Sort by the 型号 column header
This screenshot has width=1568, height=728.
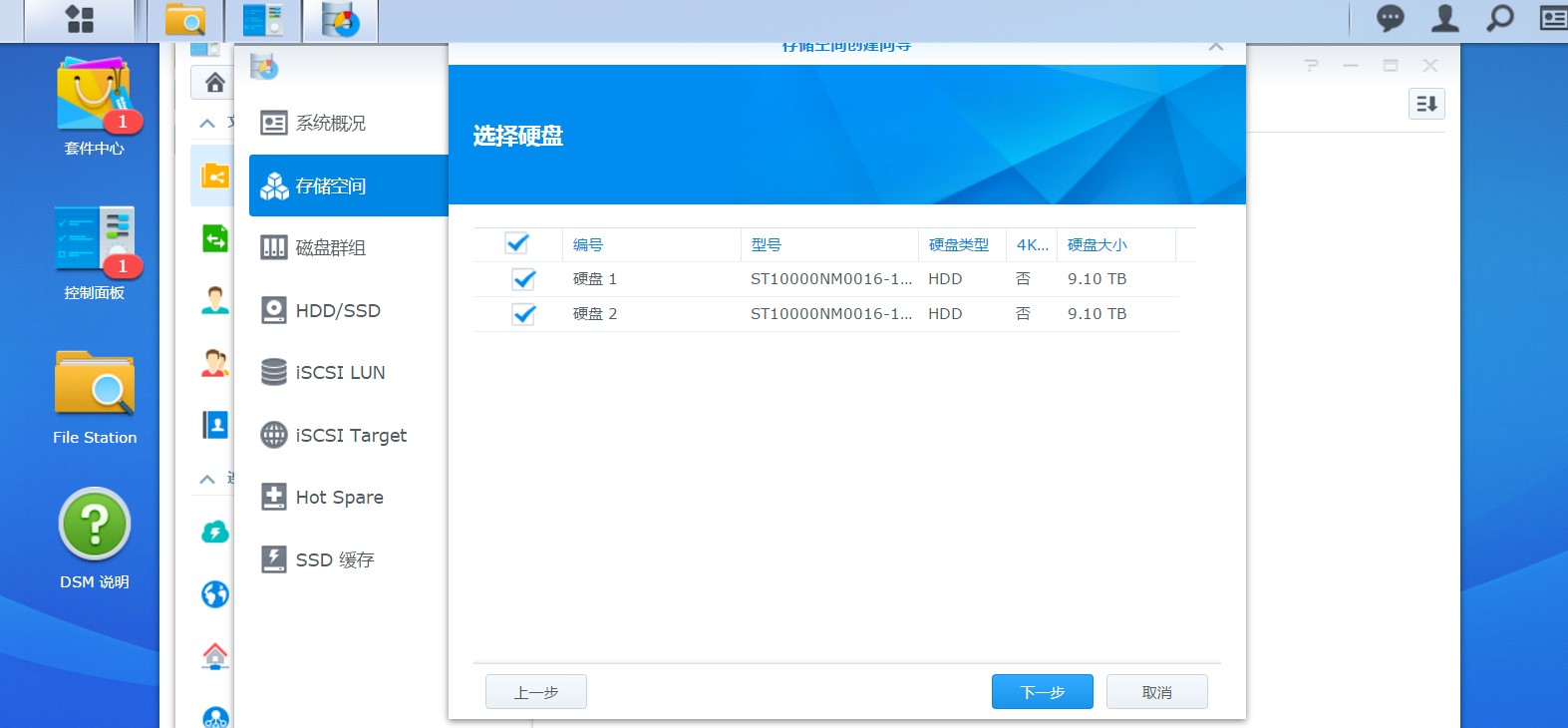(x=829, y=244)
